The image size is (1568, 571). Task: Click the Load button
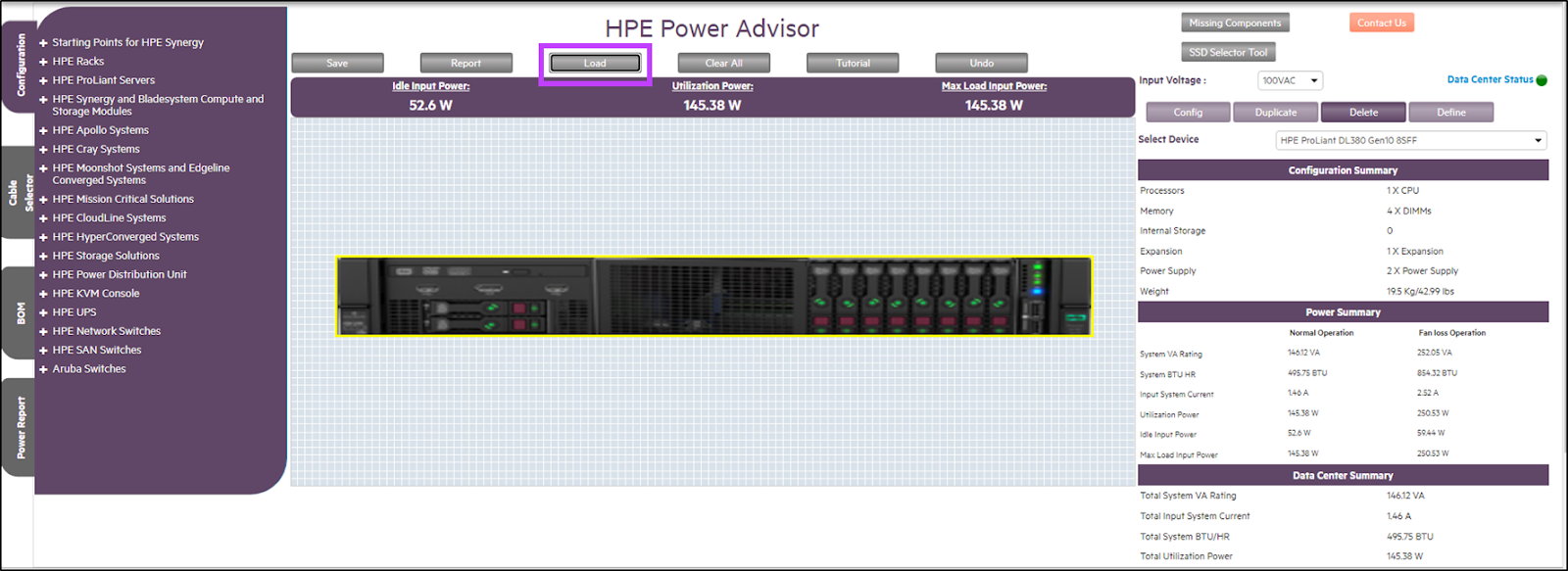(595, 64)
